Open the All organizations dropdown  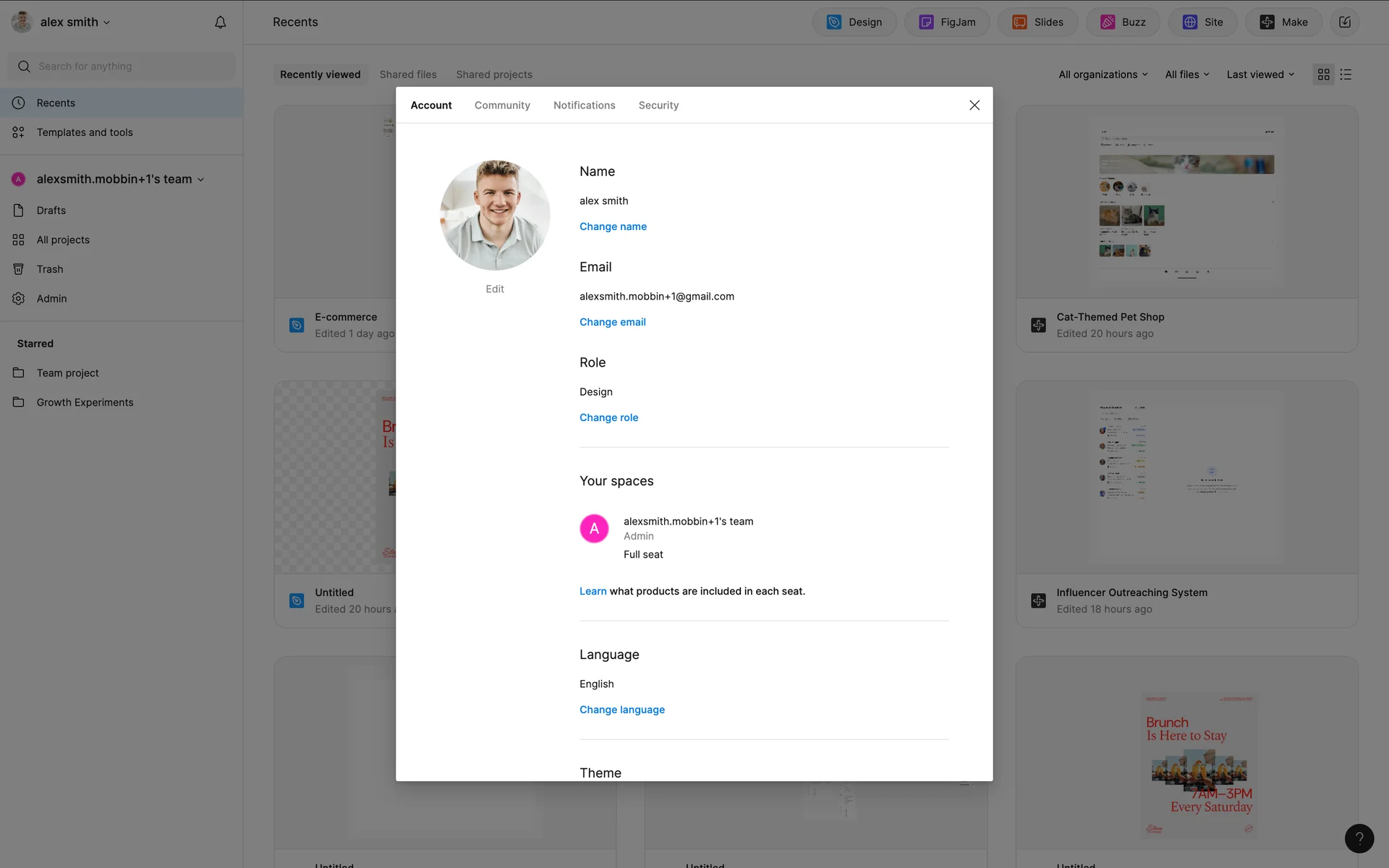tap(1103, 75)
